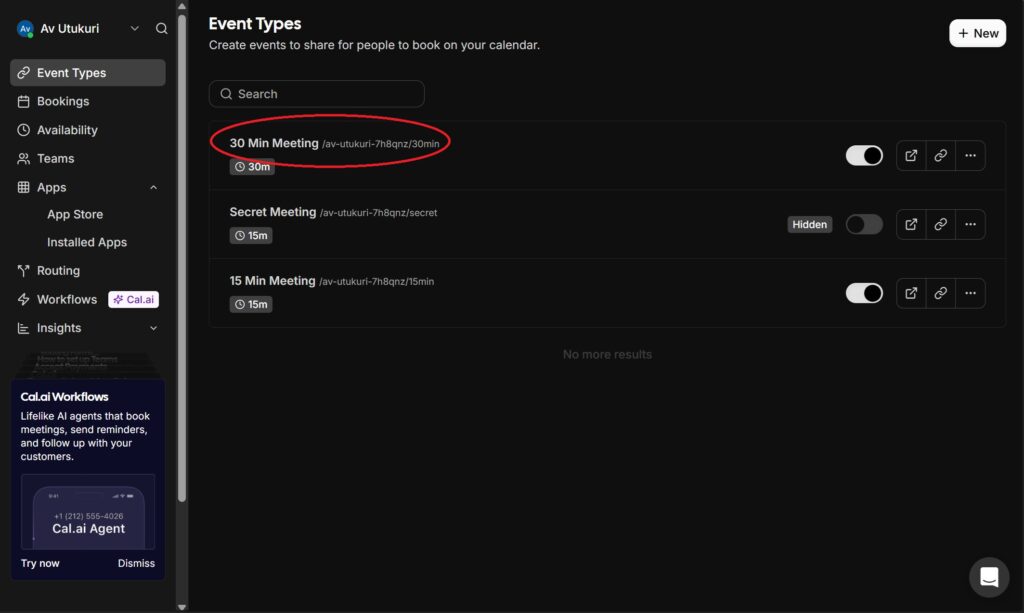Open the Availability page
1024x613 pixels.
coord(67,130)
